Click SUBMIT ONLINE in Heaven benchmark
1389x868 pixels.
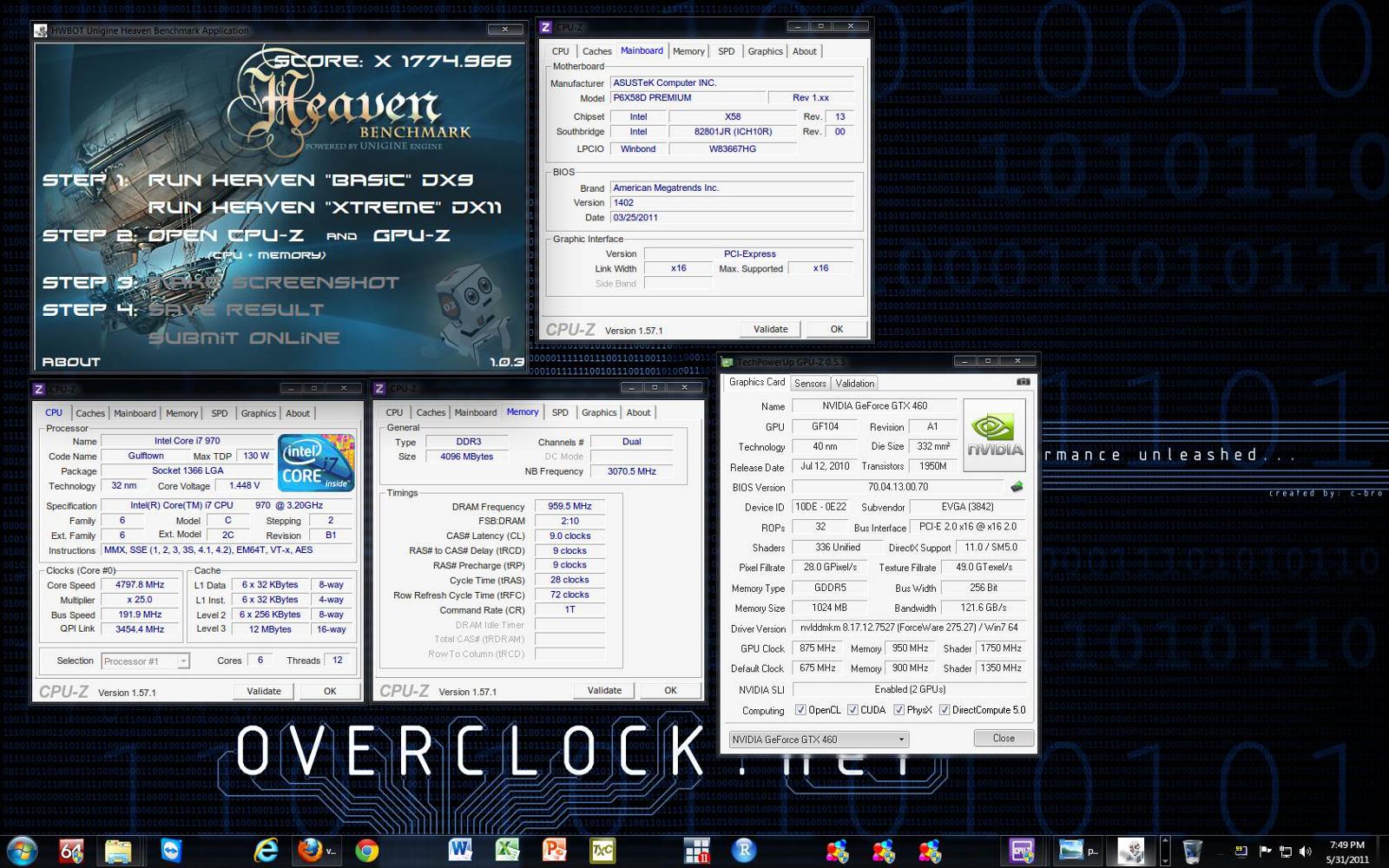click(x=244, y=338)
